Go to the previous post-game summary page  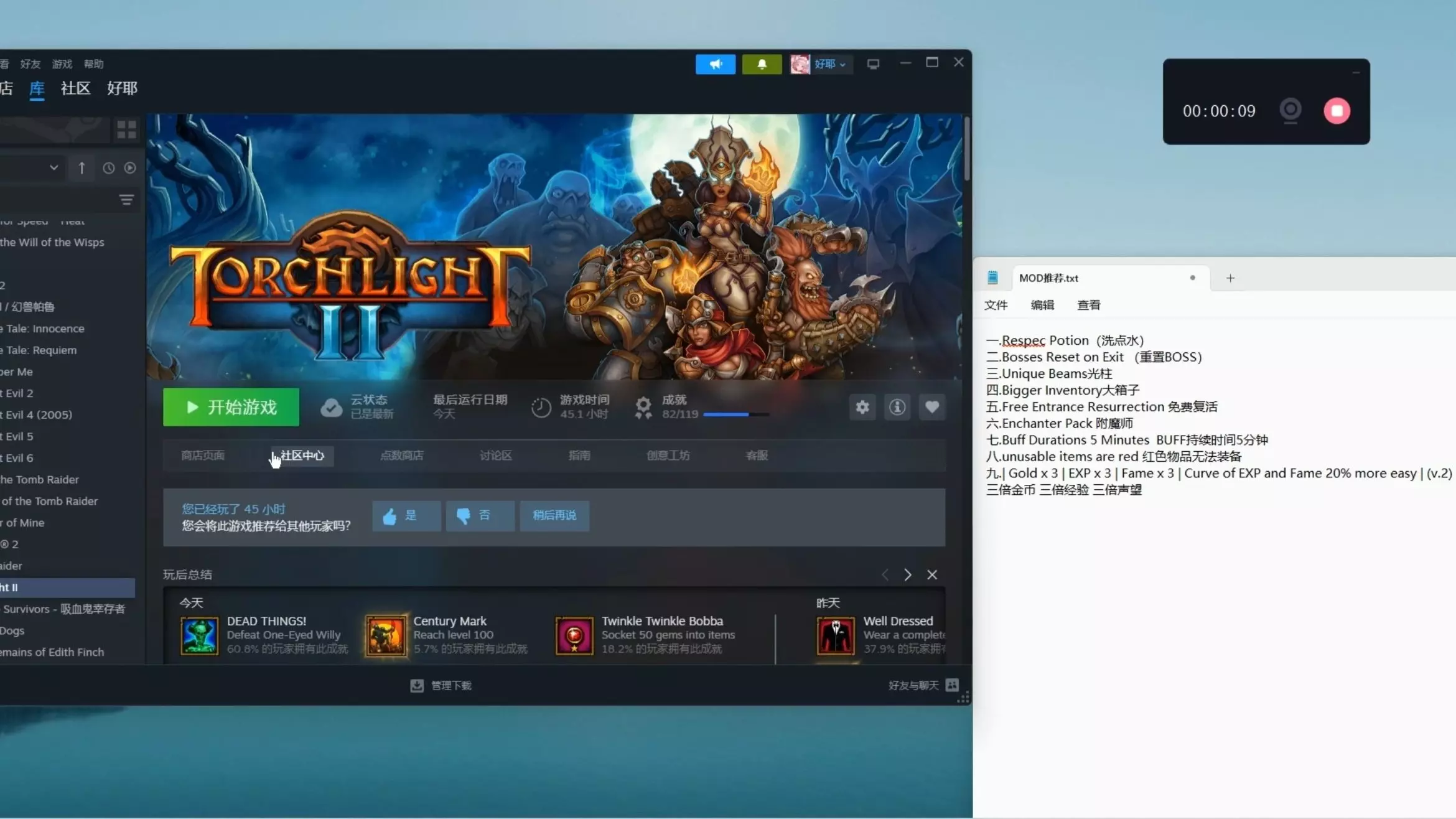coord(885,574)
